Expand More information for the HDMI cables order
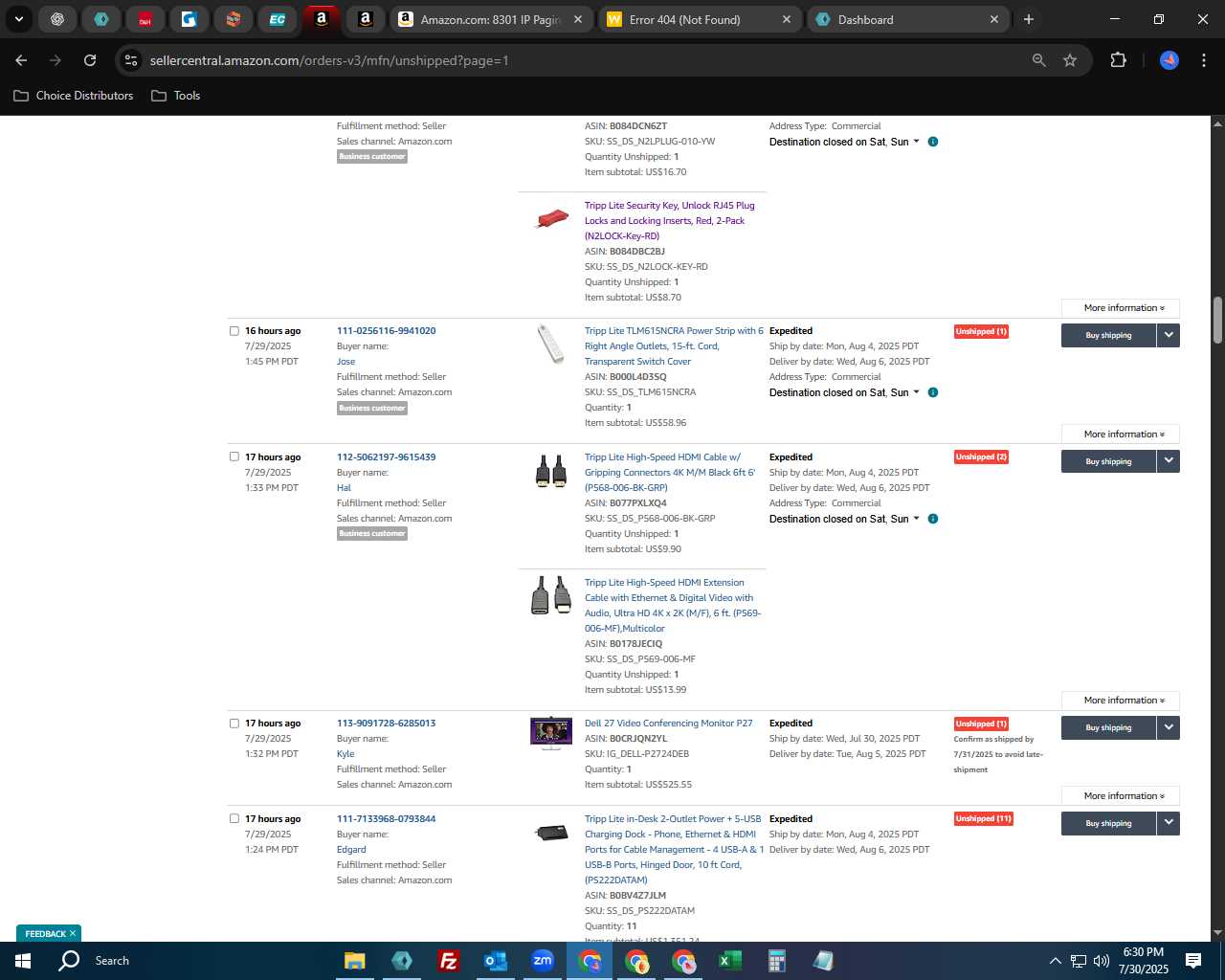The height and width of the screenshot is (980, 1225). pos(1121,701)
